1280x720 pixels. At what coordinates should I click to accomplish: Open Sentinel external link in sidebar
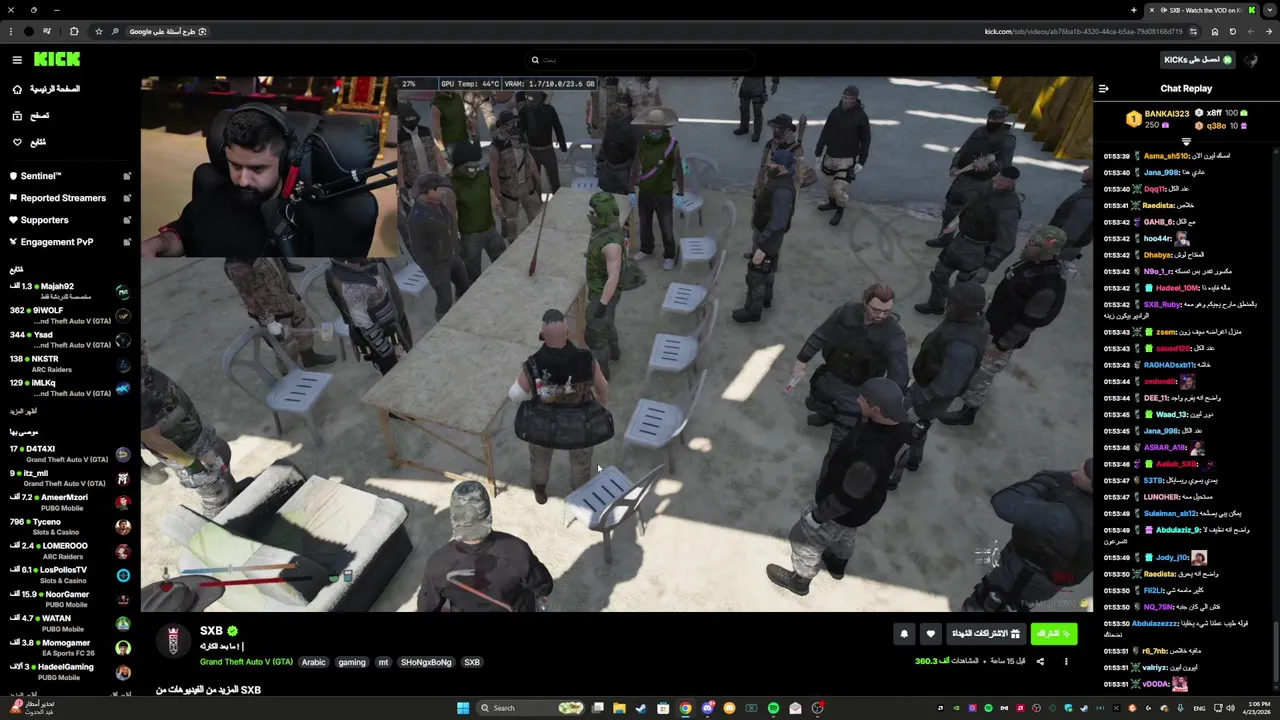[x=127, y=176]
